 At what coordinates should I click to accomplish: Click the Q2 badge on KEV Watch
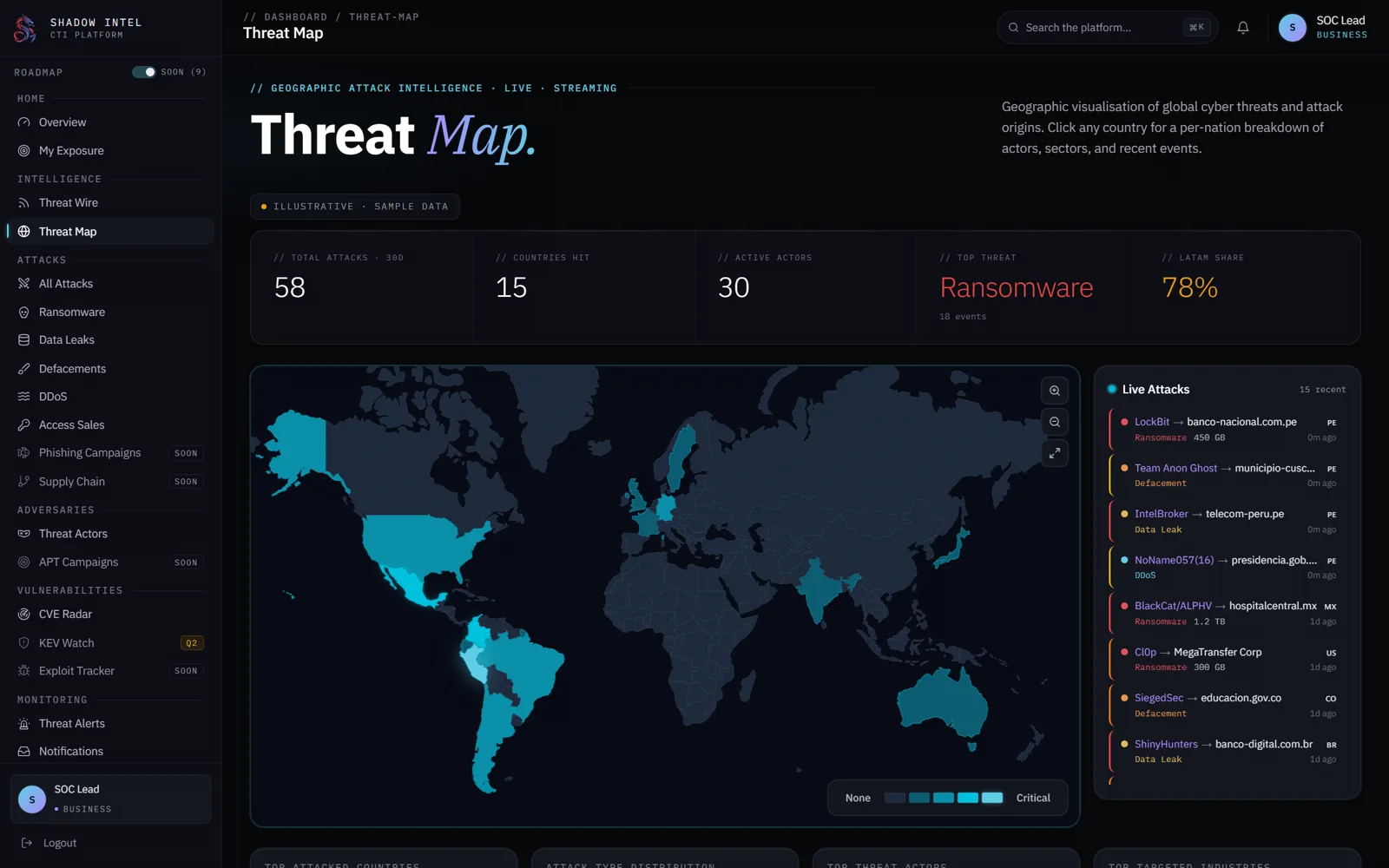192,643
